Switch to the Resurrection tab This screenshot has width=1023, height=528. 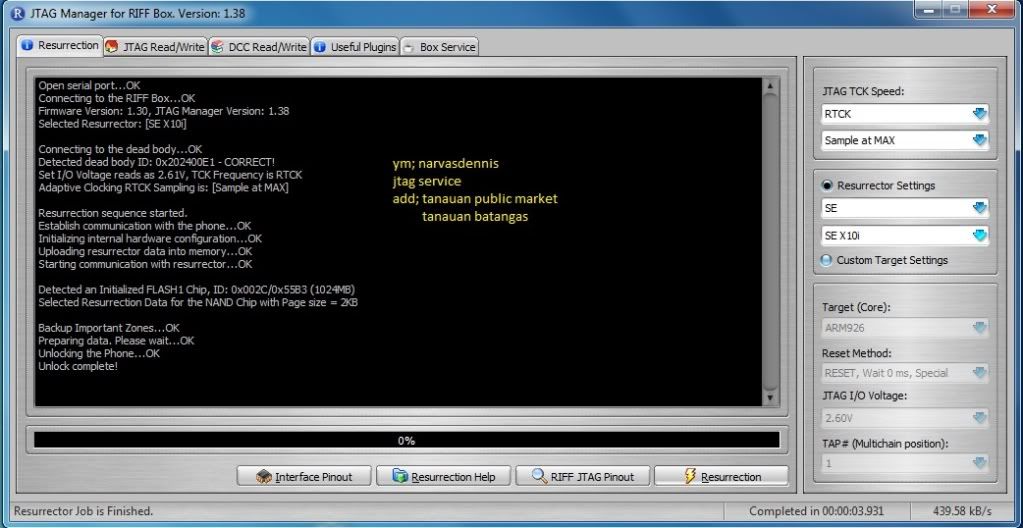(x=60, y=46)
